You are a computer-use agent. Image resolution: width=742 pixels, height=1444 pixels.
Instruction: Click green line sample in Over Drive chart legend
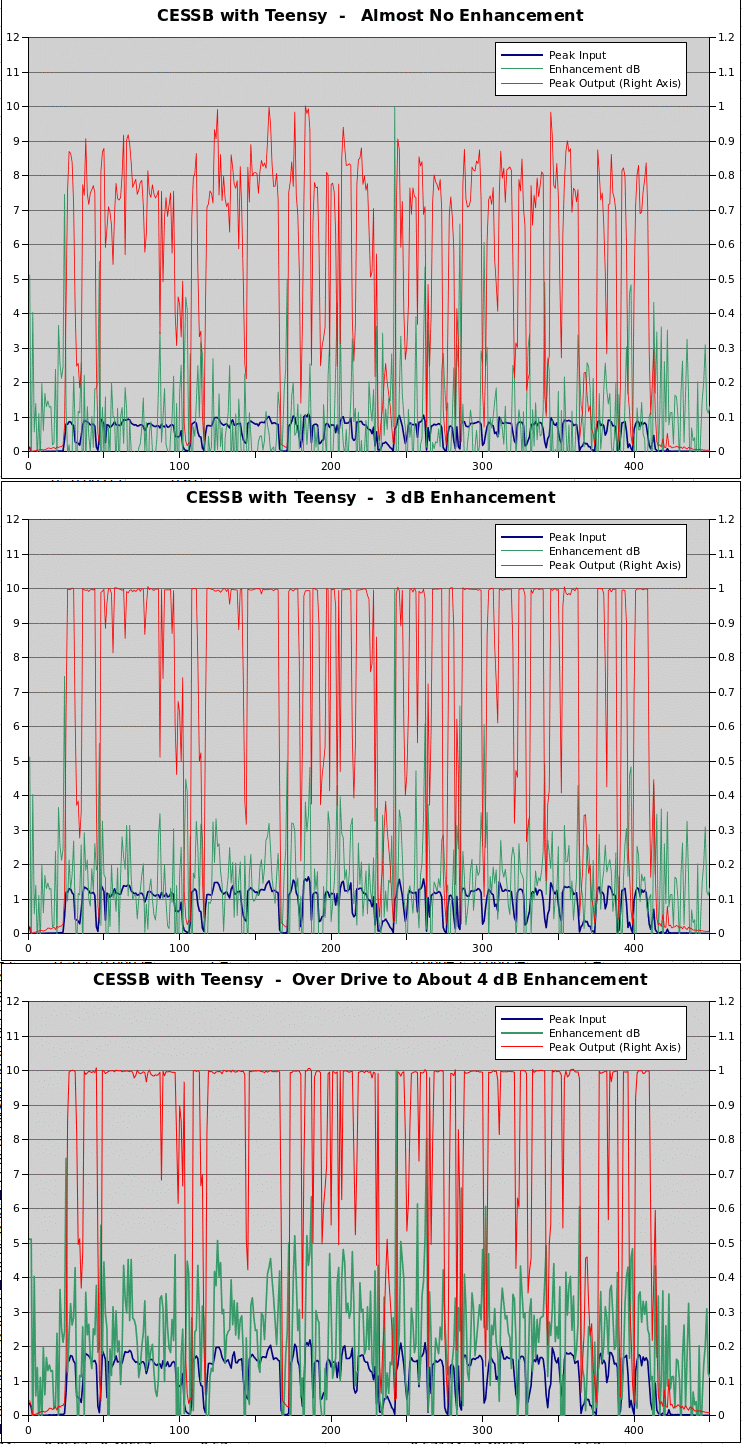pos(521,1034)
